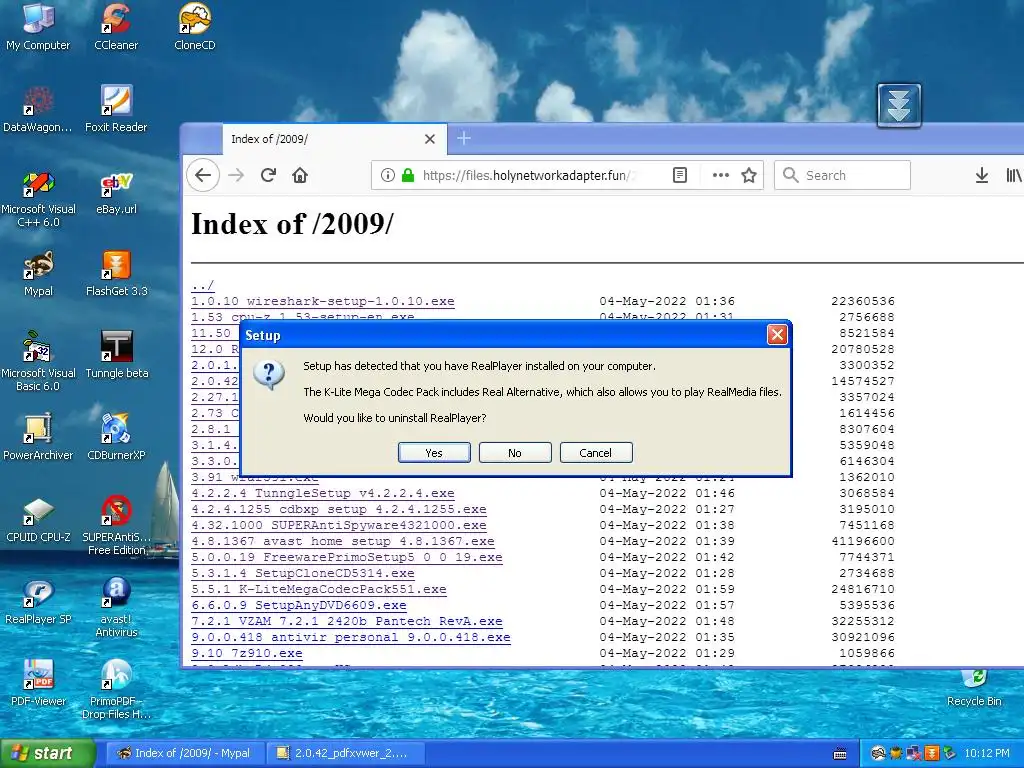Switch to the 2.0.42_pdfxvwer taskbar item
The height and width of the screenshot is (768, 1024).
click(x=345, y=753)
